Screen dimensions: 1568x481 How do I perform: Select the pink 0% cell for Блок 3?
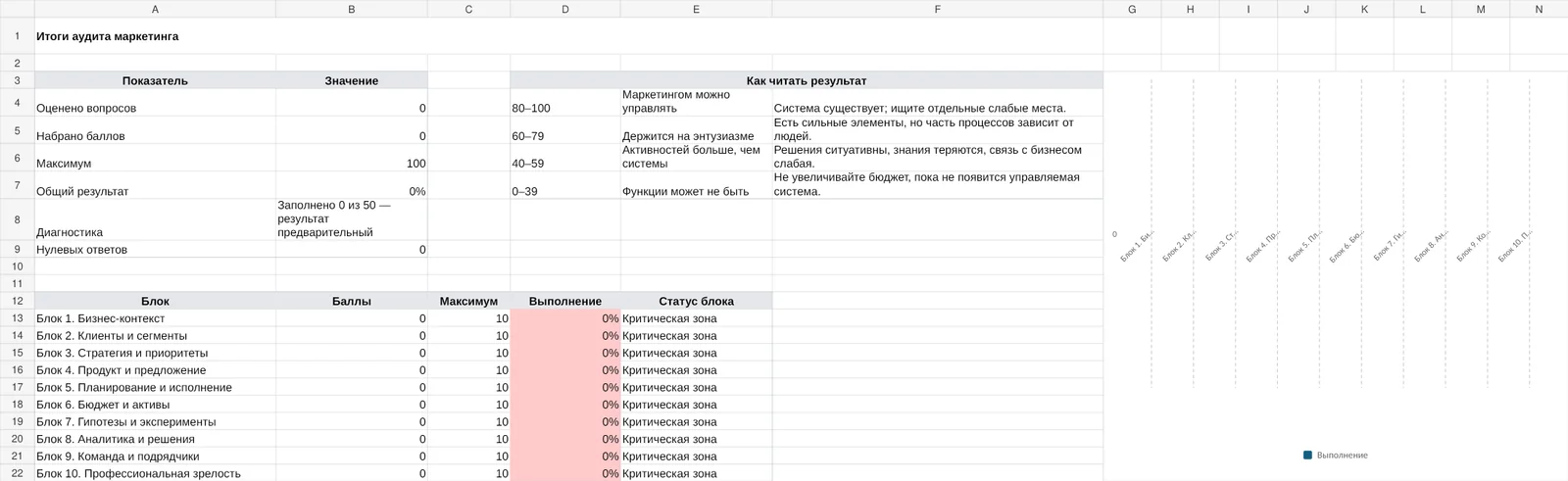[565, 353]
